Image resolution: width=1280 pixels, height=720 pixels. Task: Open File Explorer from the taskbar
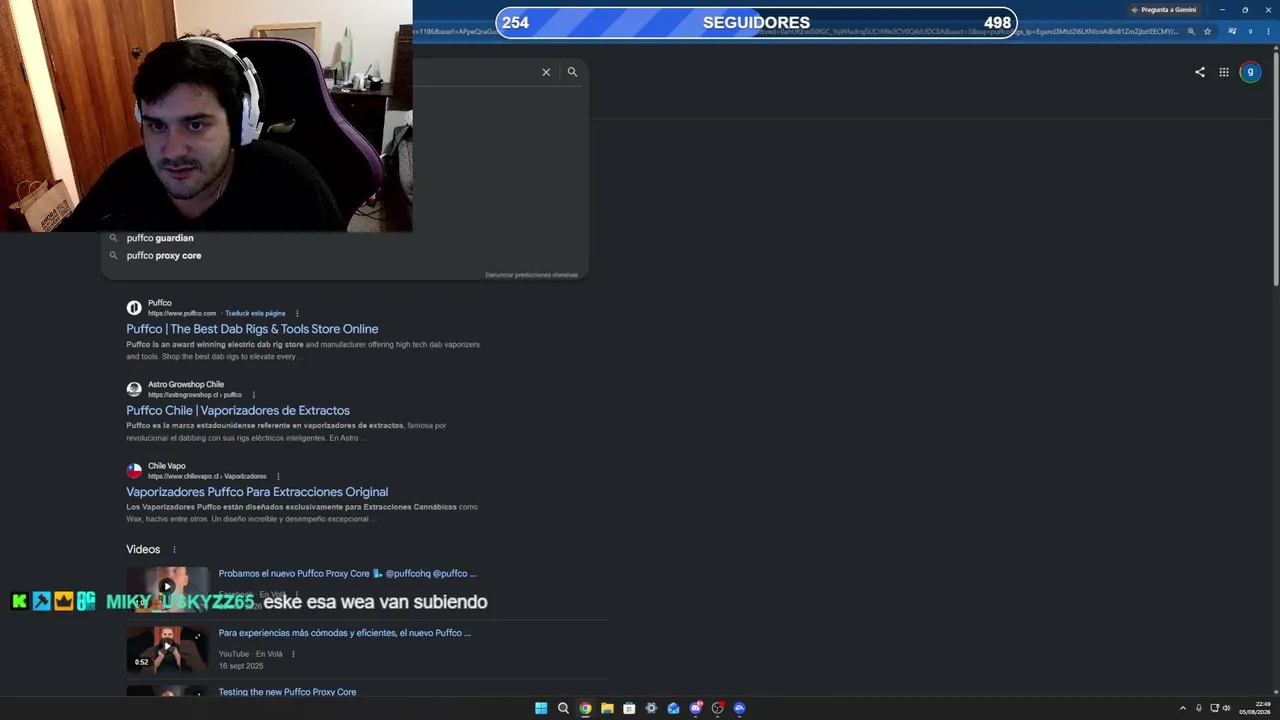pyautogui.click(x=607, y=708)
